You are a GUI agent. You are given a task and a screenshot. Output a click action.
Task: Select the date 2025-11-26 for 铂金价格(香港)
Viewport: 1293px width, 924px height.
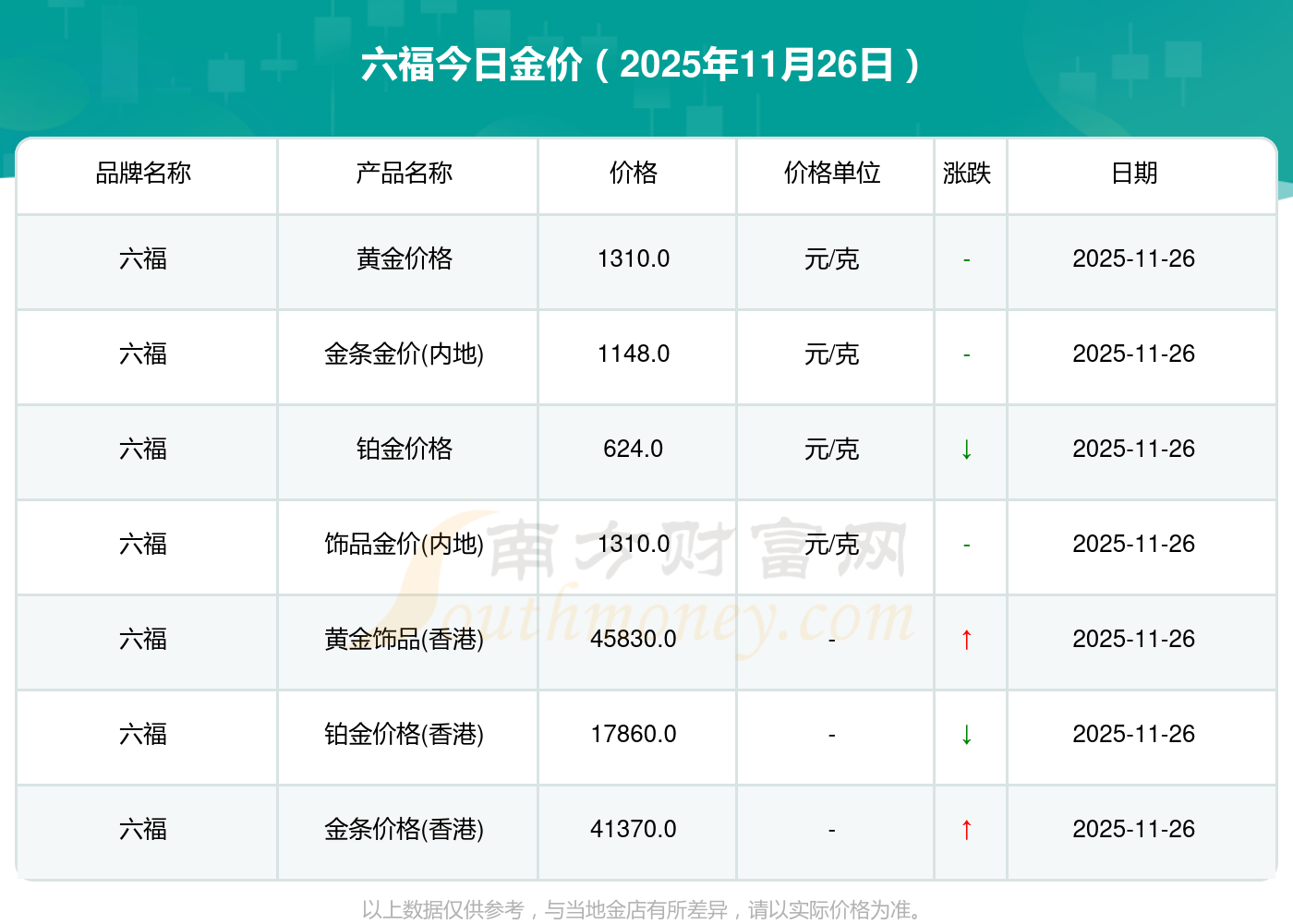click(x=1134, y=734)
